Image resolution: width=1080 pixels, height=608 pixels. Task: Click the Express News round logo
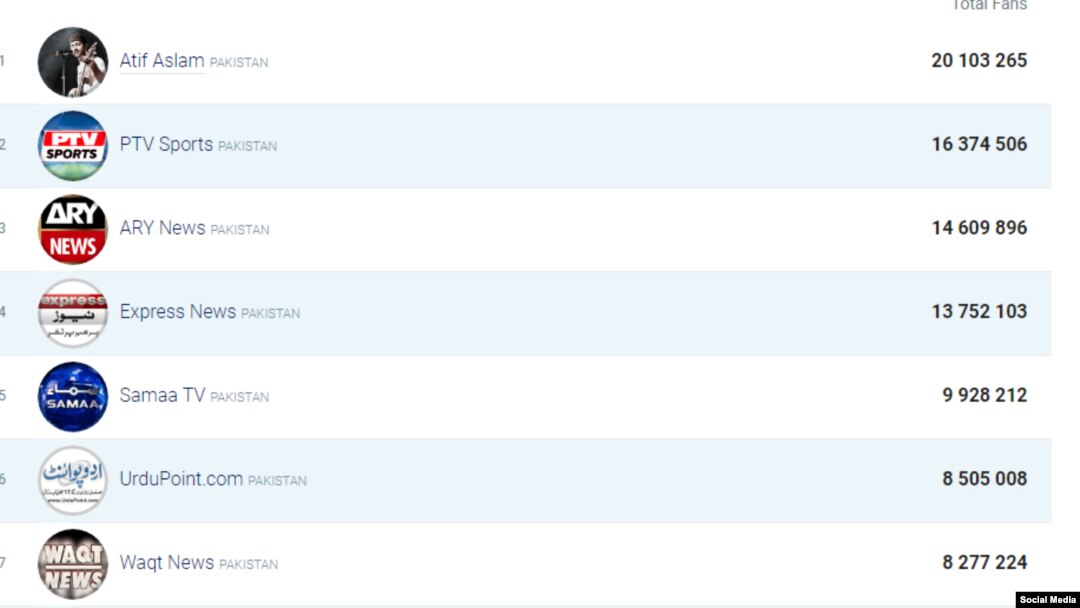click(72, 313)
